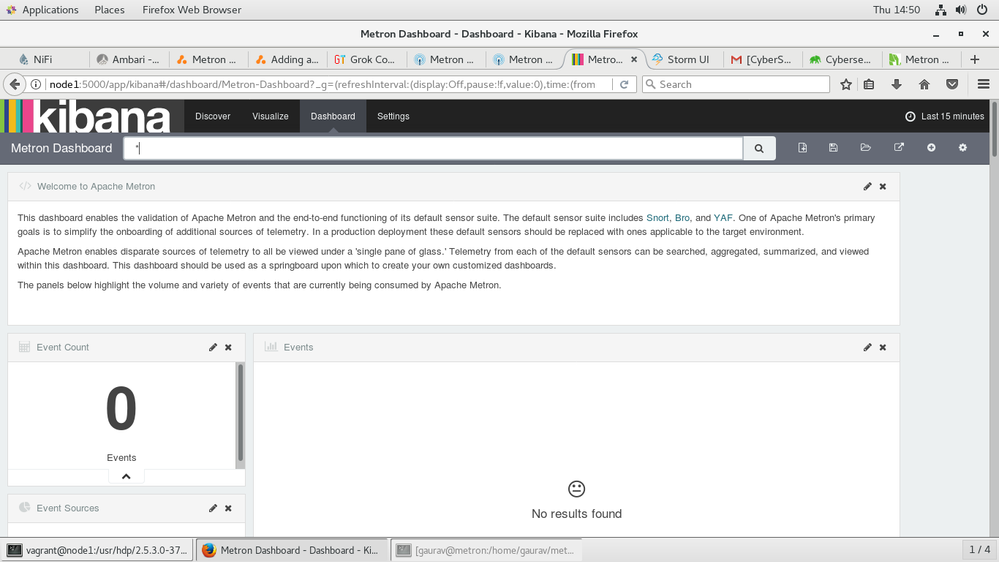Save the dashboard using the floppy icon
Image resolution: width=999 pixels, height=562 pixels.
[x=833, y=148]
